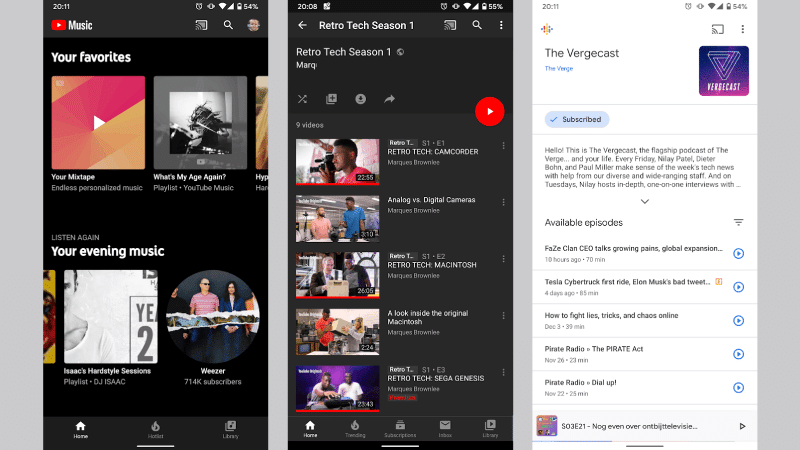Open the S03E21 mini player artwork

pos(546,426)
